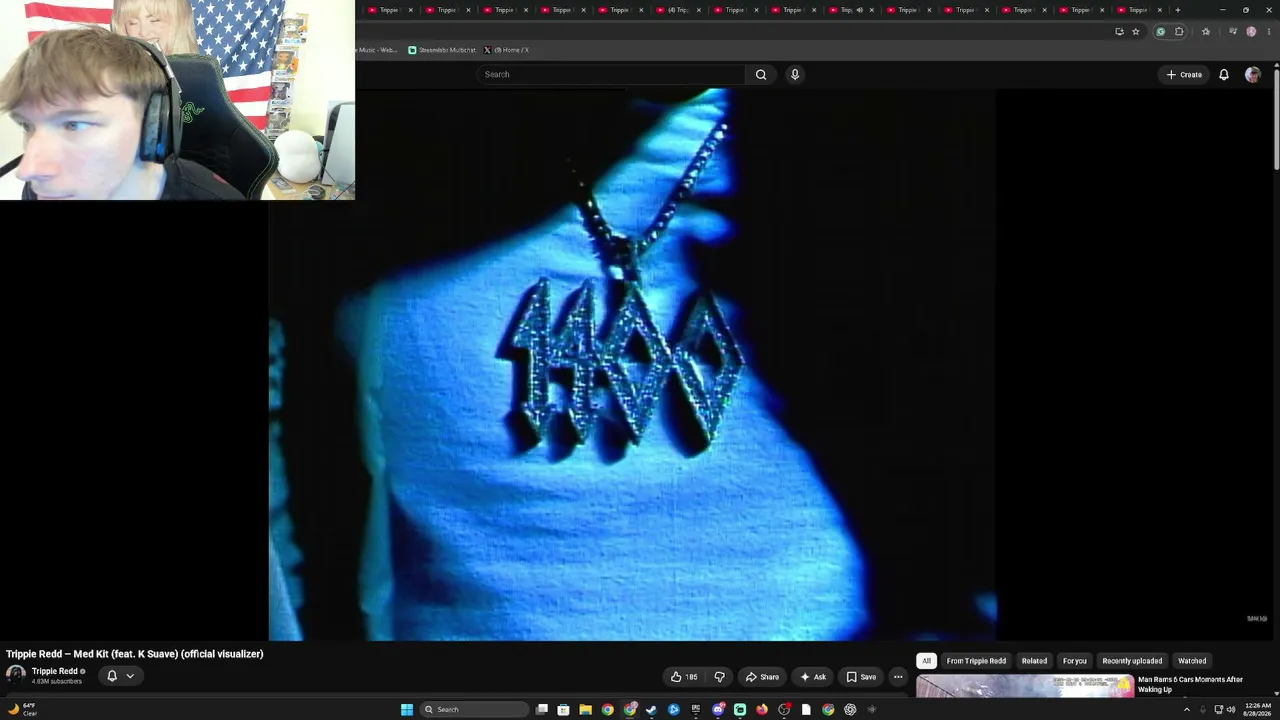Open the clock and date flyout
Image resolution: width=1280 pixels, height=720 pixels.
pos(1258,710)
